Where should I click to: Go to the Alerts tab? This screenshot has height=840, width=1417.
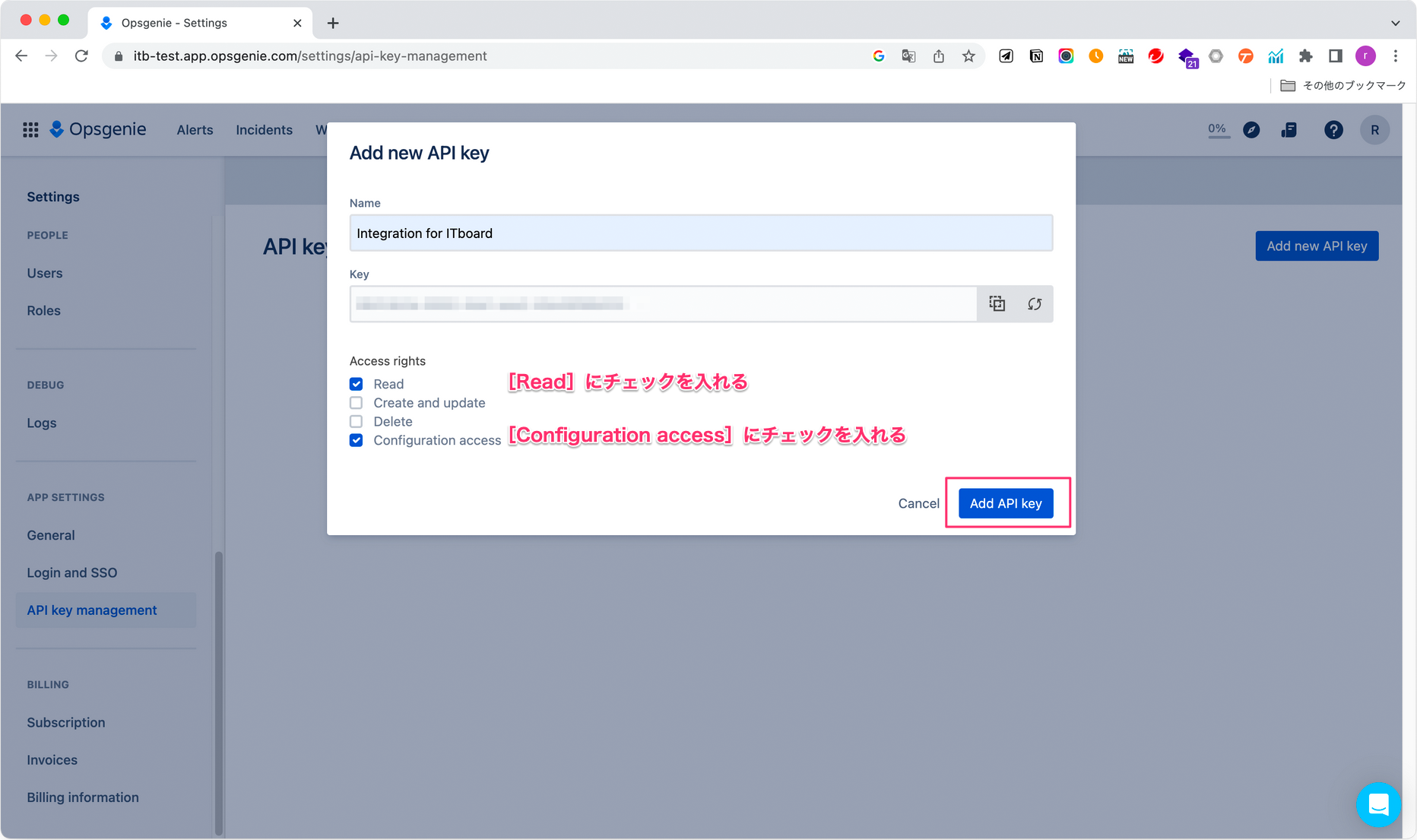195,130
